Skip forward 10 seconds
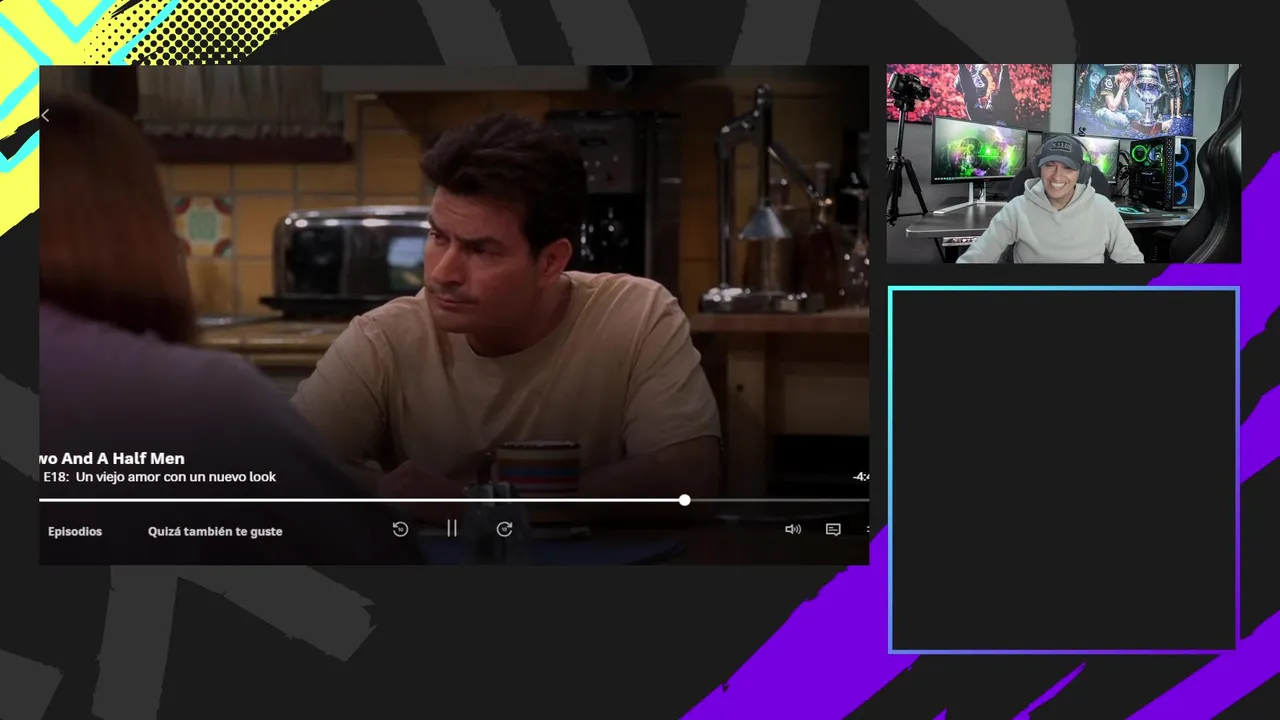This screenshot has width=1280, height=720. pyautogui.click(x=505, y=529)
